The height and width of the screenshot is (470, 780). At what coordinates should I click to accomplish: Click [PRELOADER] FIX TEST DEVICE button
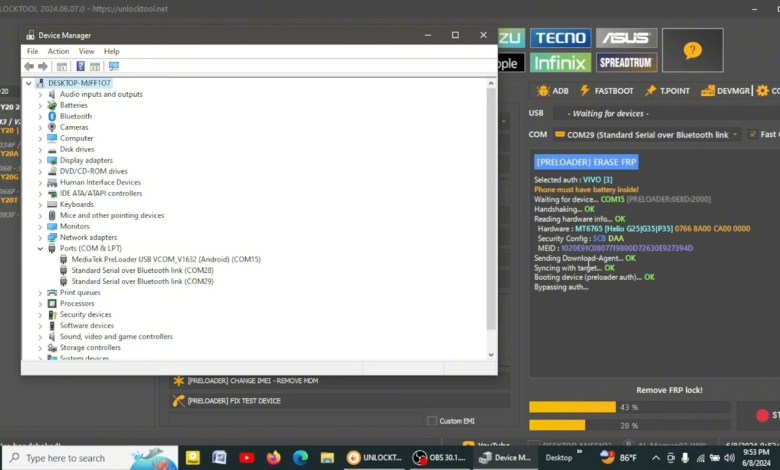(233, 401)
